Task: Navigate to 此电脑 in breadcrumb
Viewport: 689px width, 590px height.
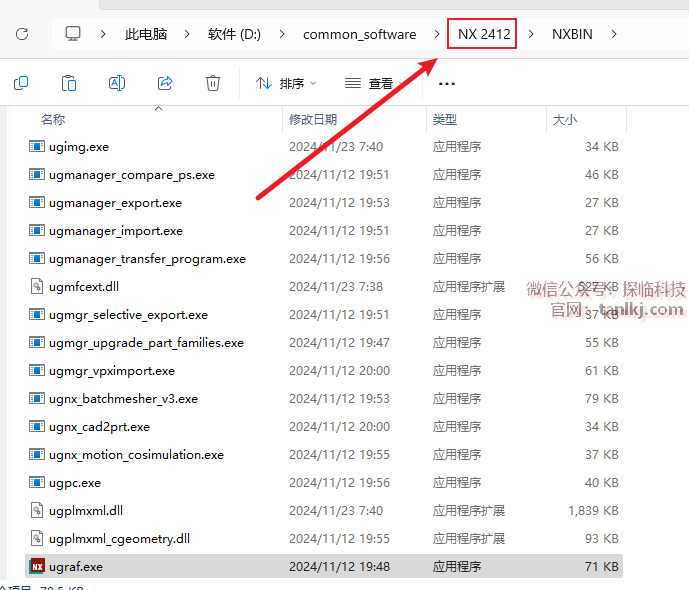Action: pyautogui.click(x=146, y=34)
